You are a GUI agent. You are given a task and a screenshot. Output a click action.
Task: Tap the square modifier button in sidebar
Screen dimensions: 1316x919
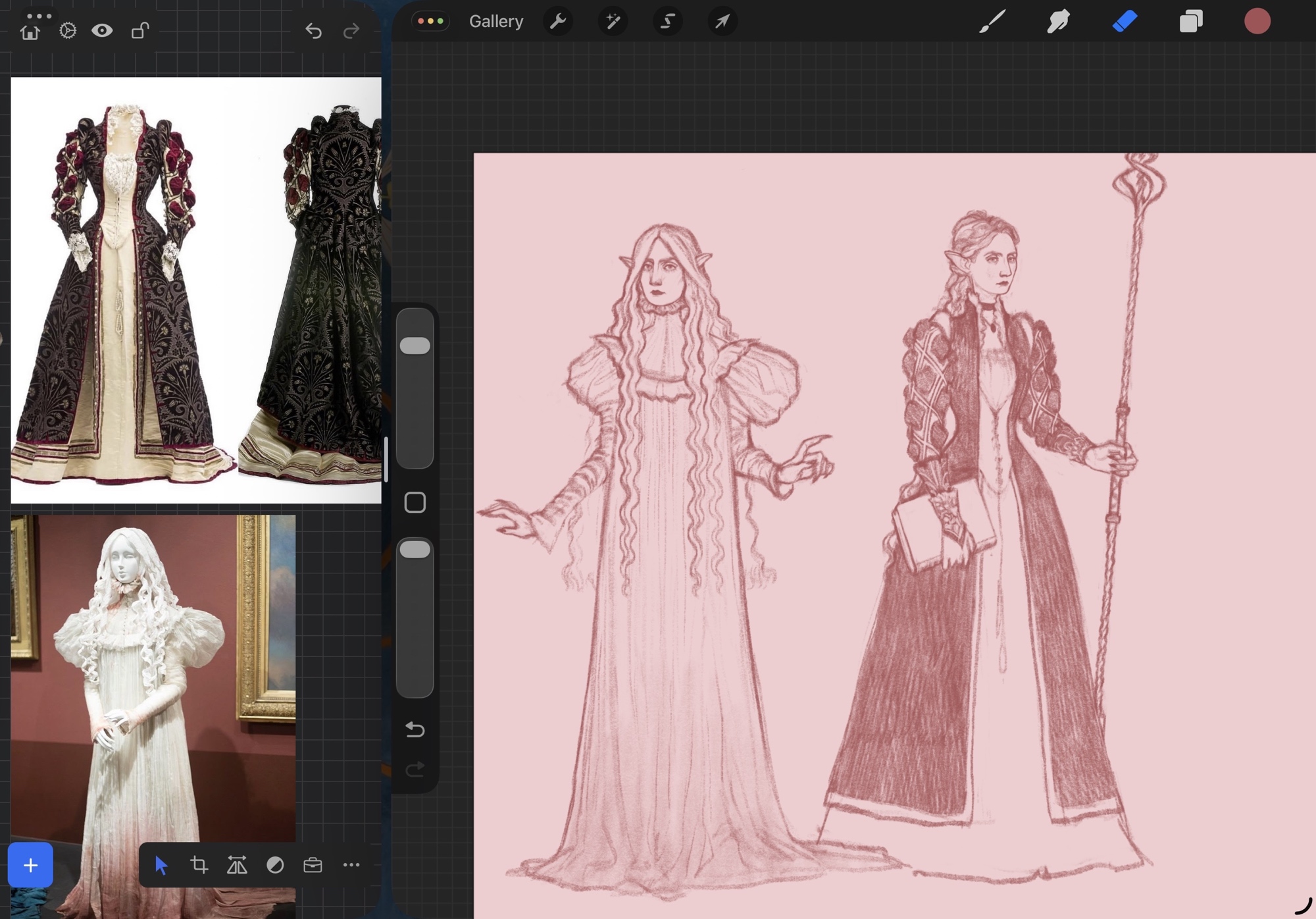(x=415, y=502)
